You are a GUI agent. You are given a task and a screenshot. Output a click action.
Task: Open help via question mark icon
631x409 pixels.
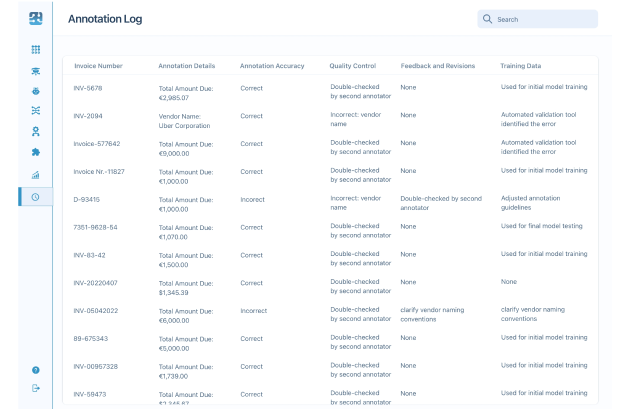(x=36, y=370)
